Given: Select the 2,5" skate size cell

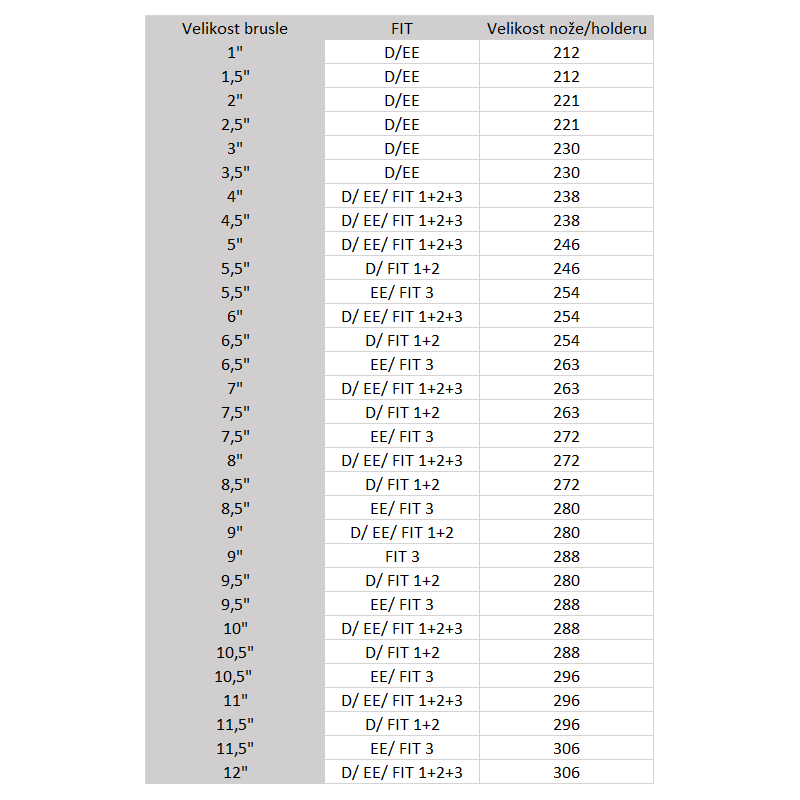Looking at the screenshot, I should [x=235, y=124].
